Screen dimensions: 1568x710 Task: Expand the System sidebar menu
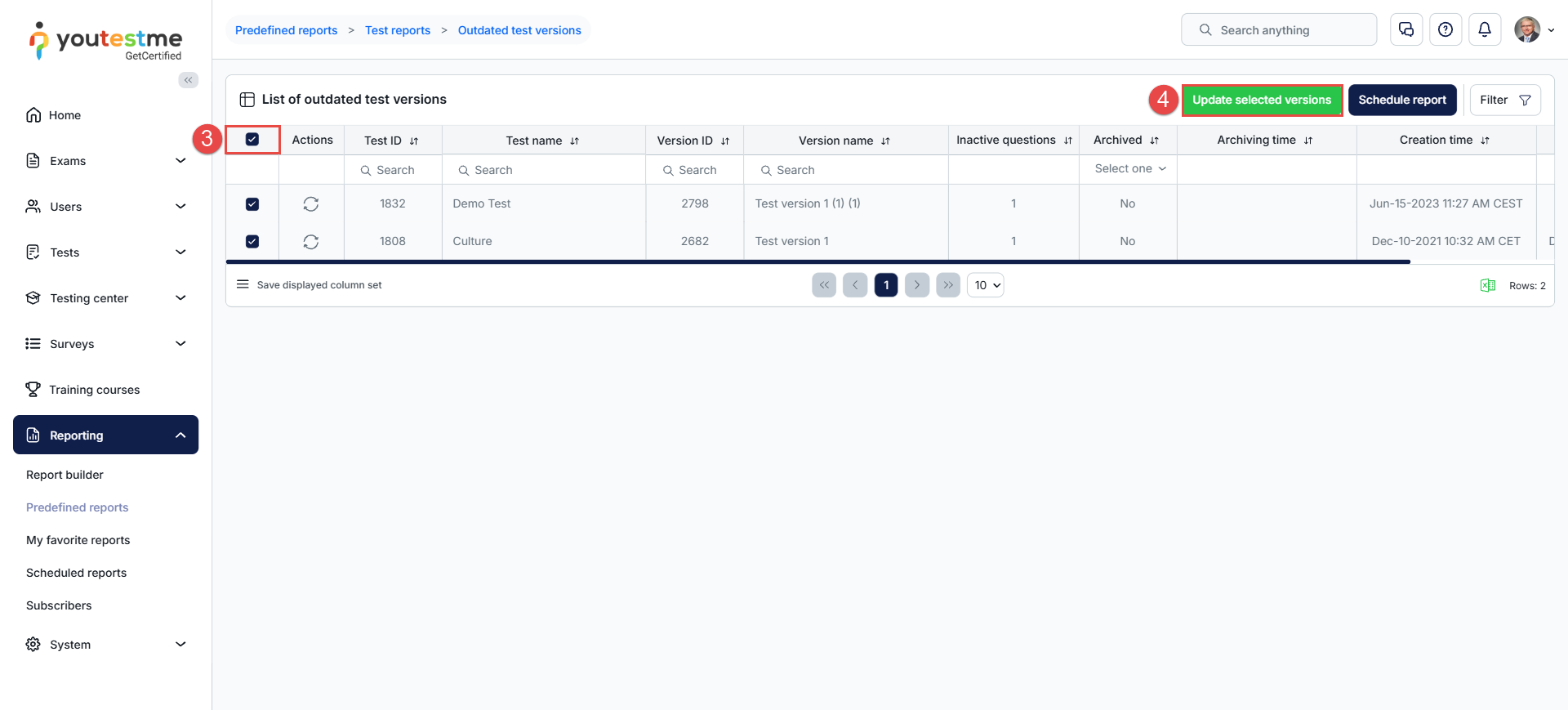(x=106, y=645)
